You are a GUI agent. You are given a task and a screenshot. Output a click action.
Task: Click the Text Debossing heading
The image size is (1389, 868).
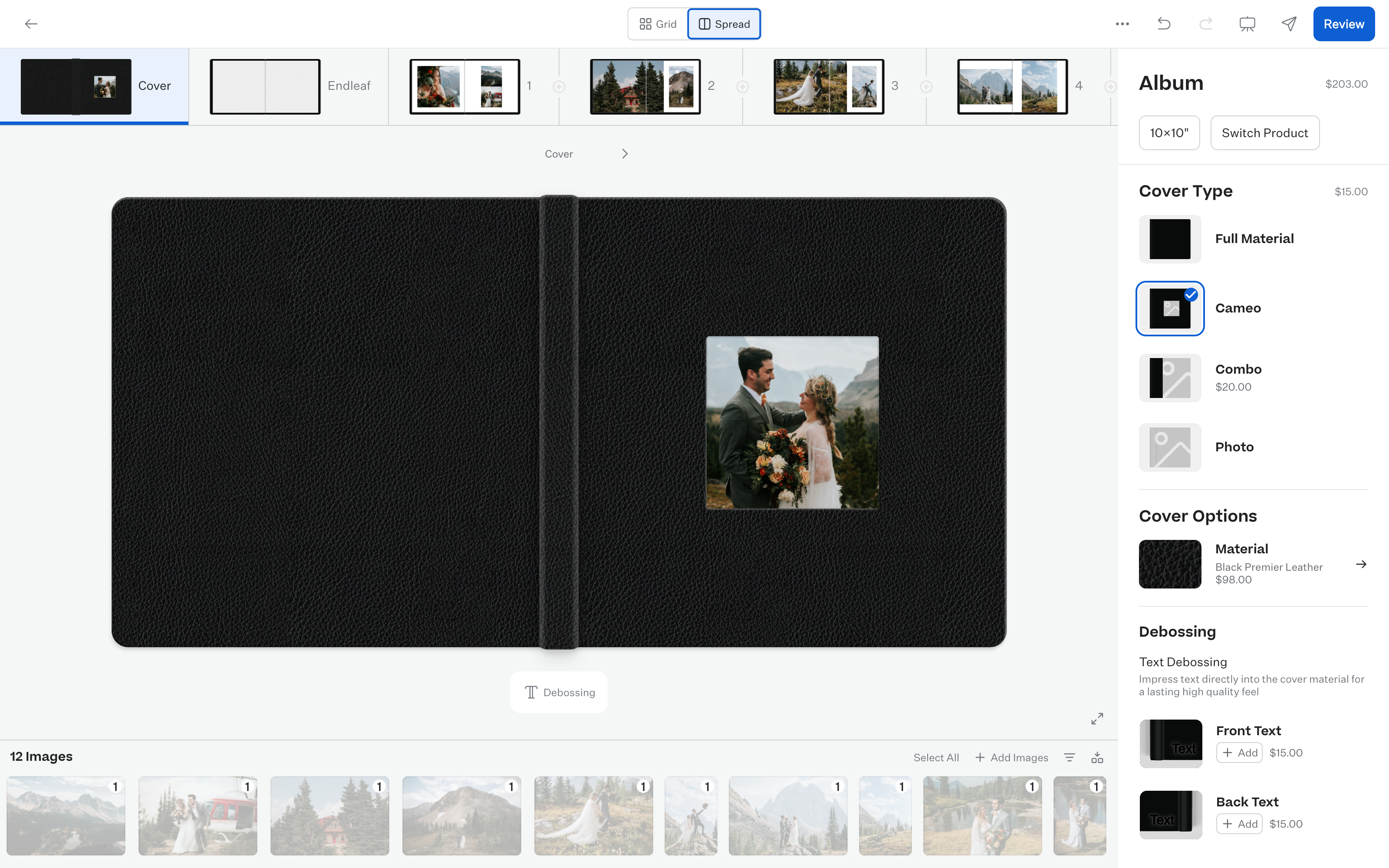(x=1183, y=662)
